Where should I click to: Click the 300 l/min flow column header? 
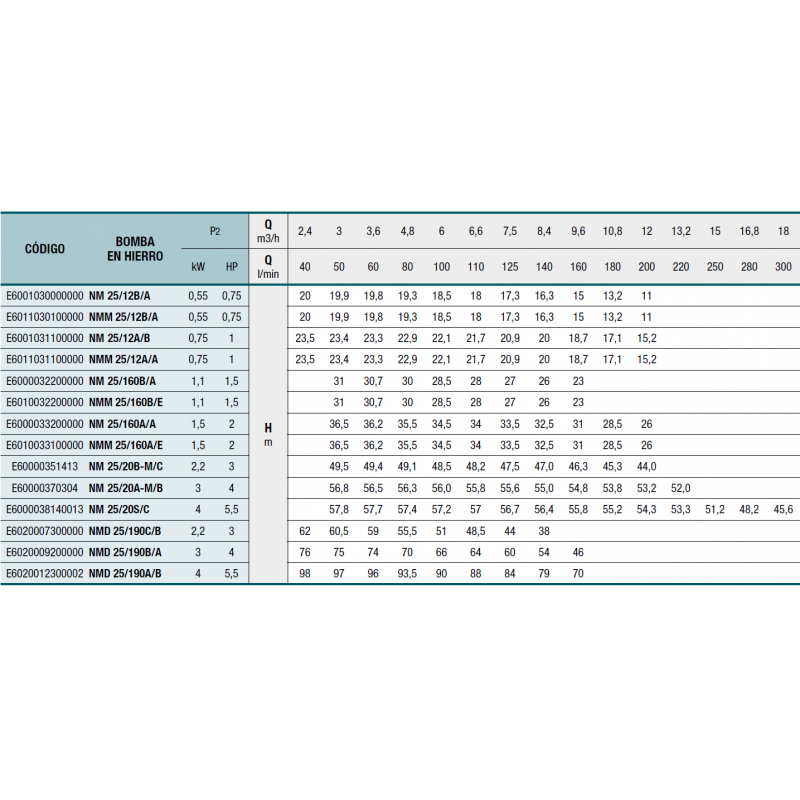click(783, 268)
